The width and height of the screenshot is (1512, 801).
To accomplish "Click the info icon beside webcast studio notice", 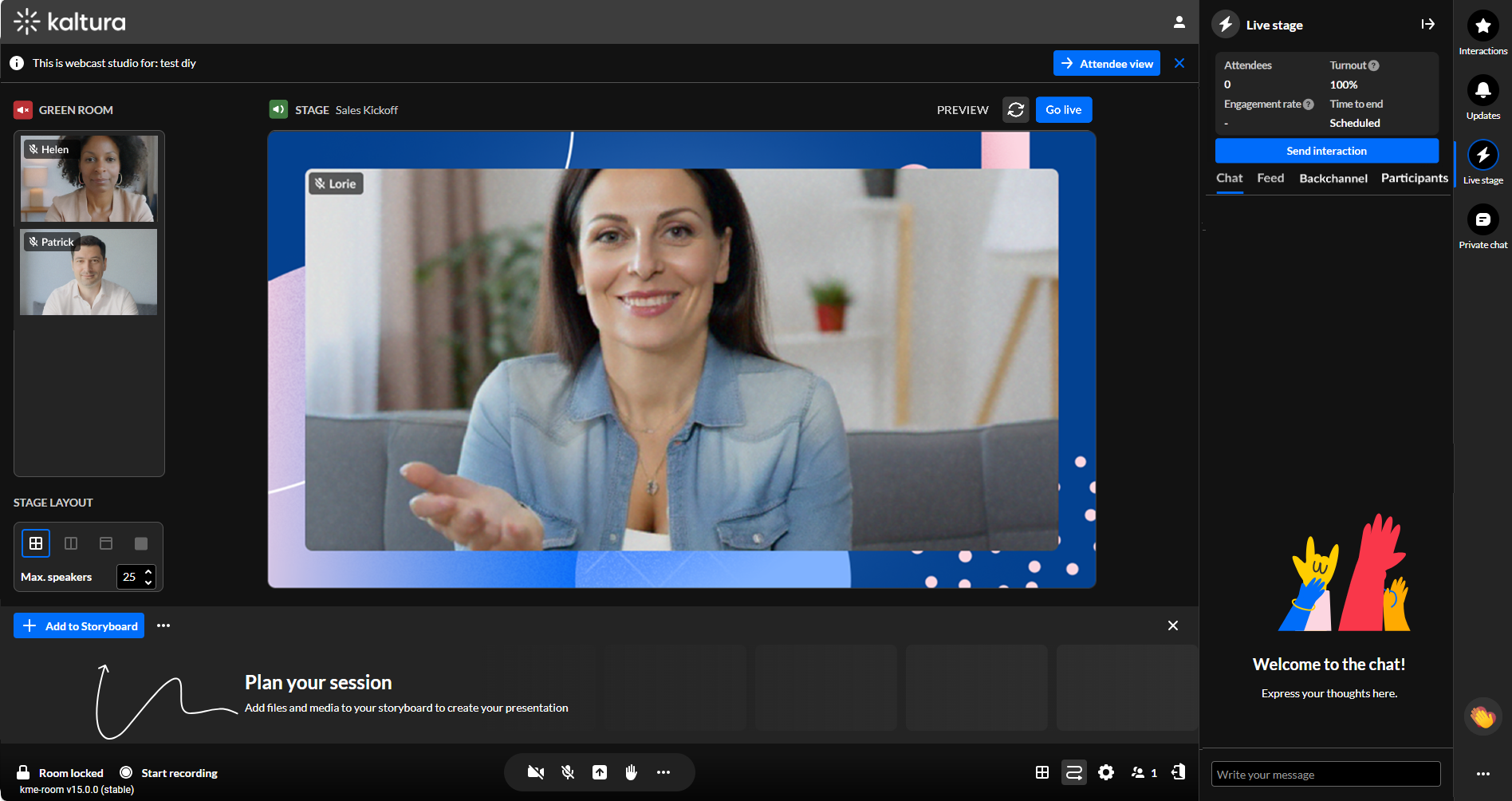I will click(x=17, y=63).
